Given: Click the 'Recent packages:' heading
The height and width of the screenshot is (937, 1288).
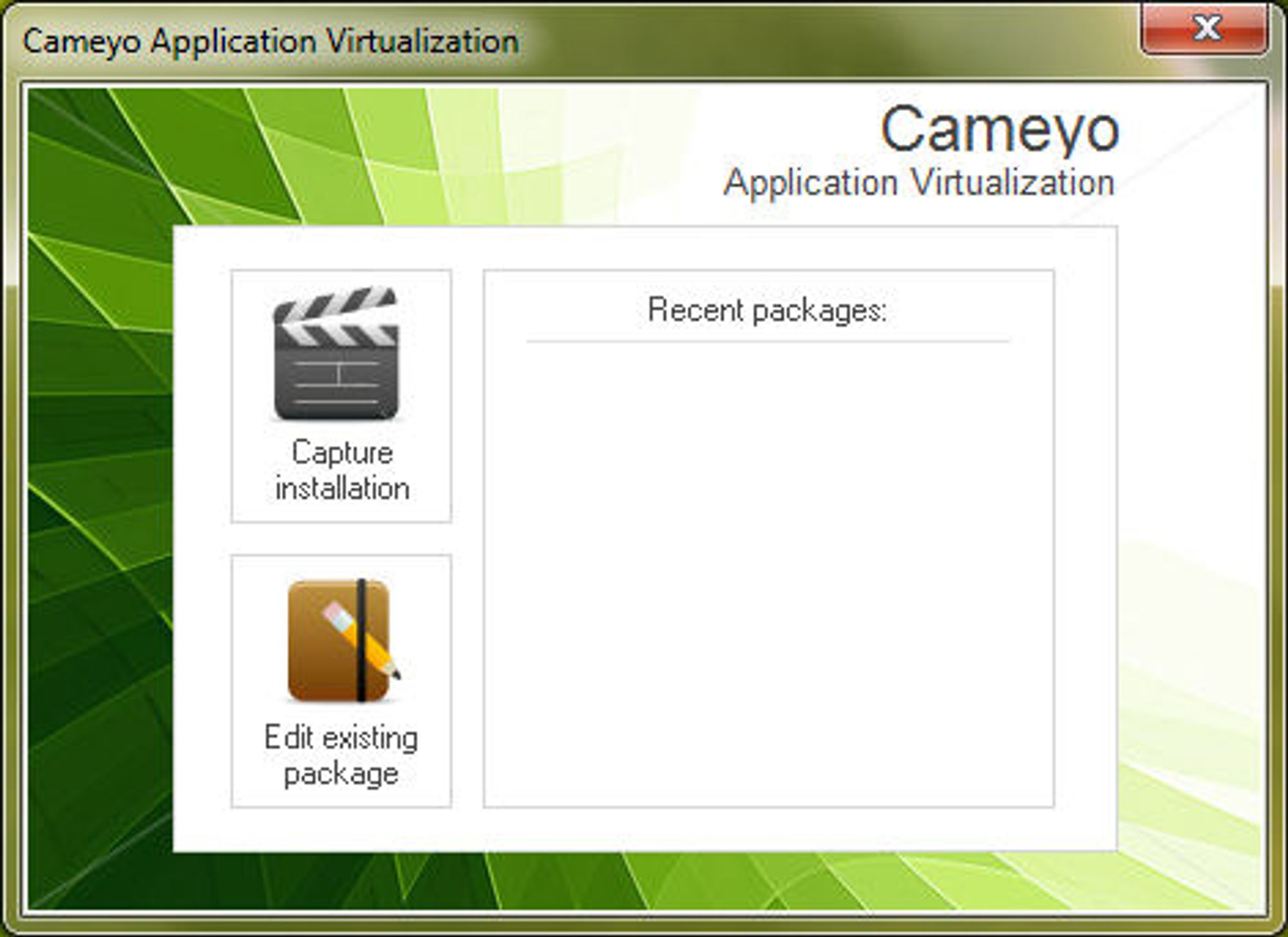Looking at the screenshot, I should 768,310.
